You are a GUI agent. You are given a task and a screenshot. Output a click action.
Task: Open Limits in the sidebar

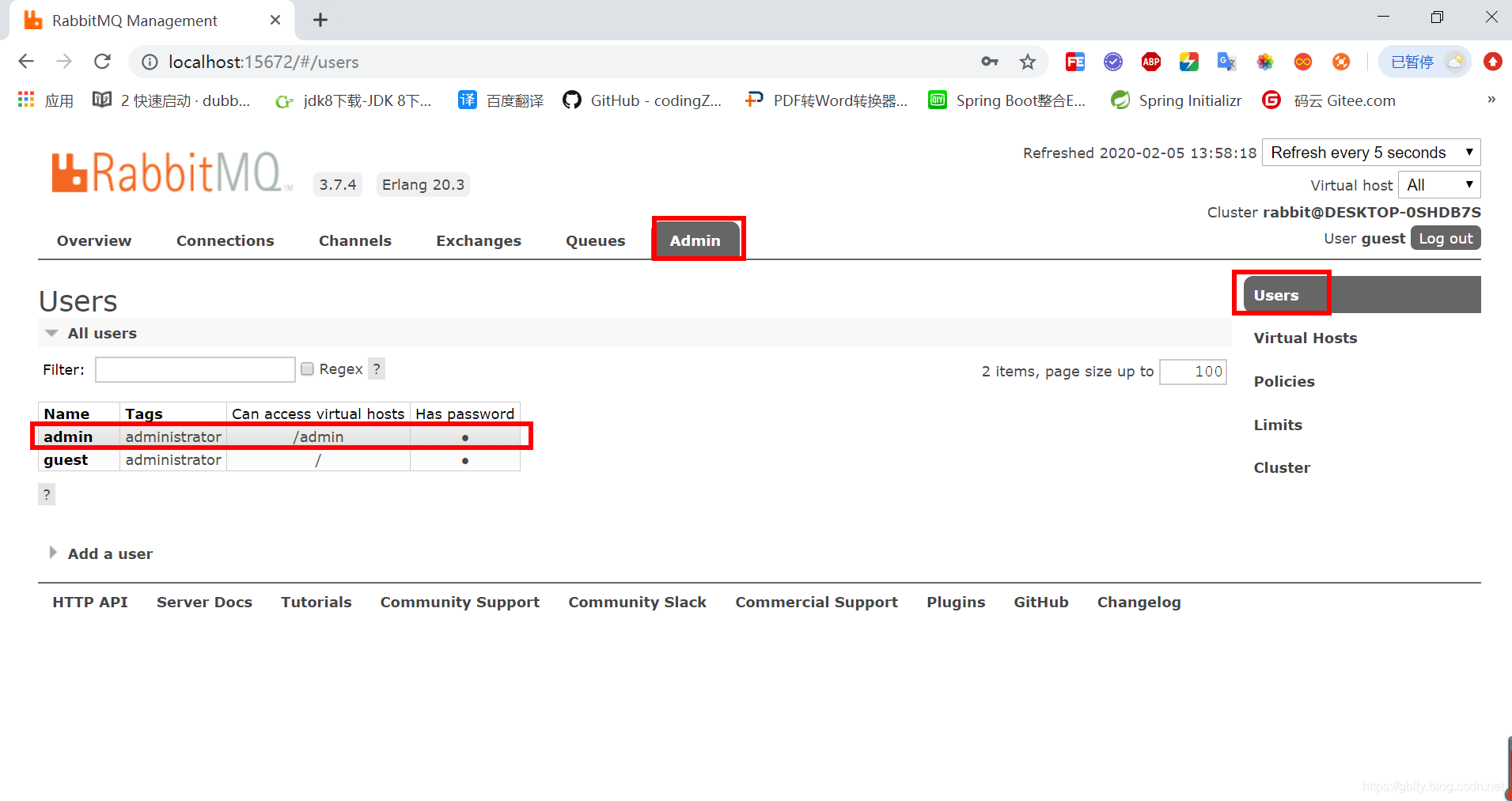pyautogui.click(x=1278, y=425)
